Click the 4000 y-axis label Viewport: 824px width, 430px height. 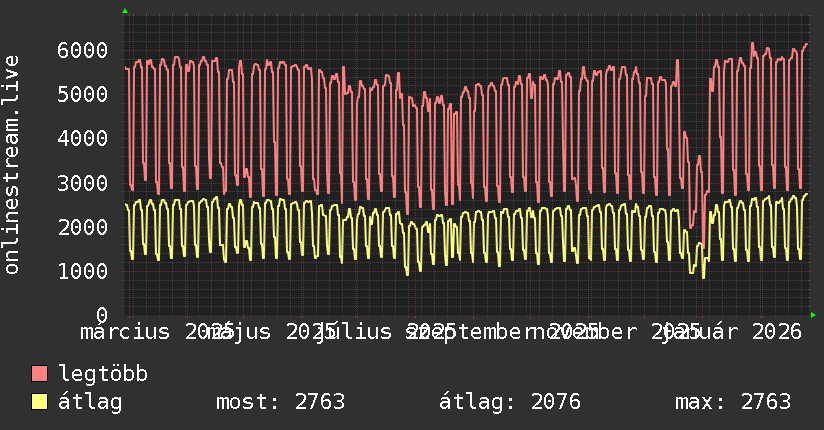point(83,139)
